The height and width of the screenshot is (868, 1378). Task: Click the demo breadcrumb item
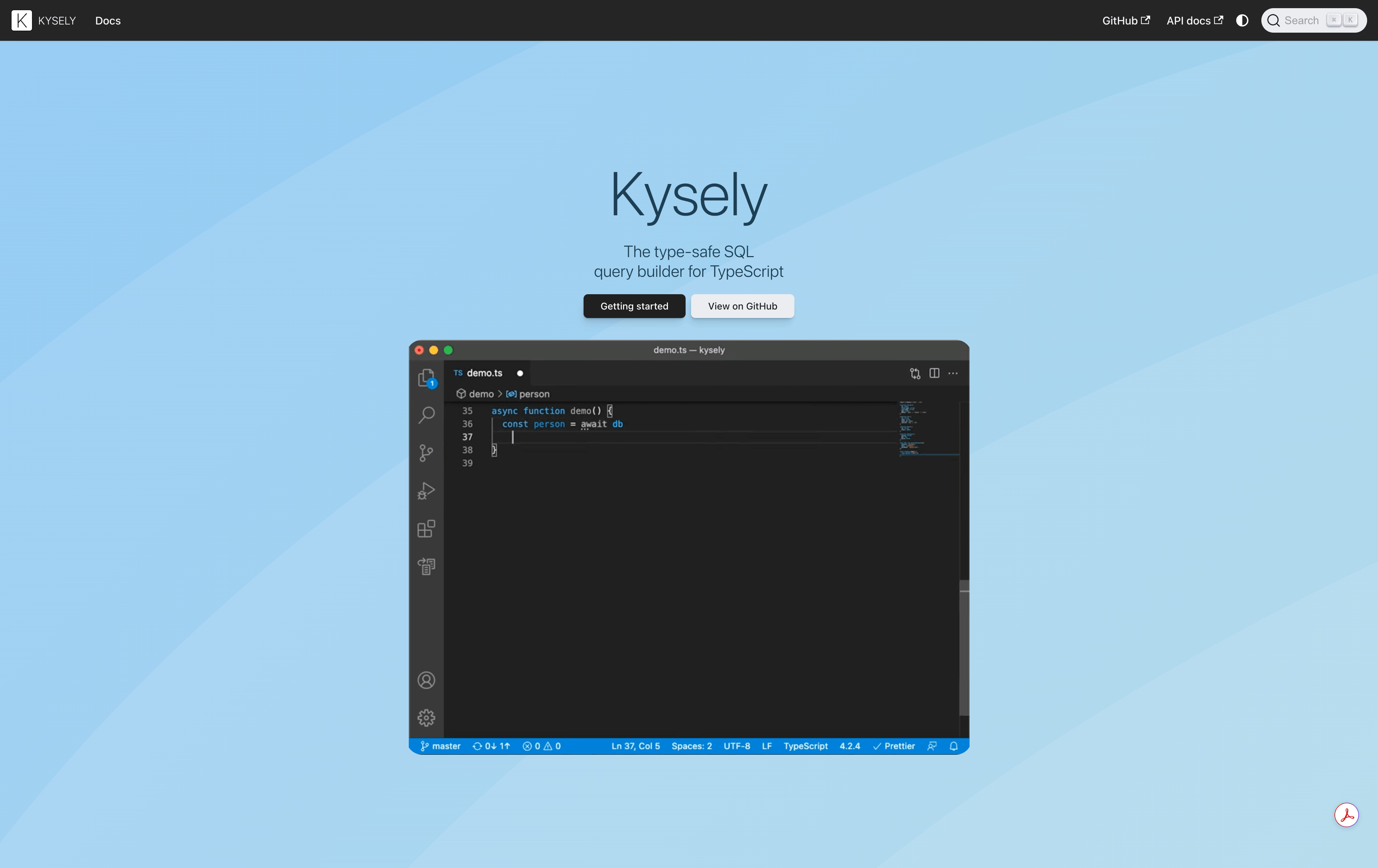pos(475,394)
